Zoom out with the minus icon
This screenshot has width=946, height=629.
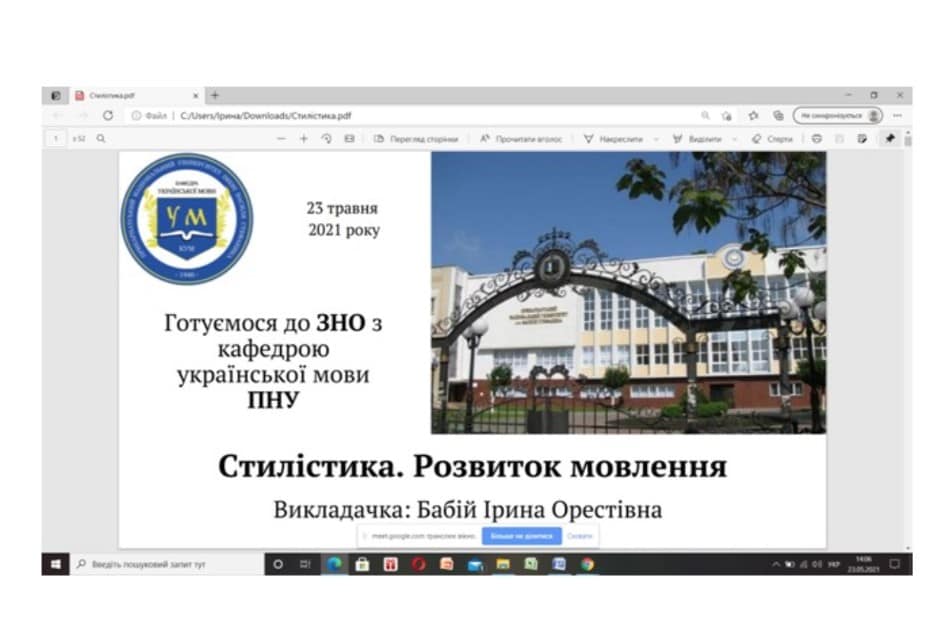pos(281,139)
